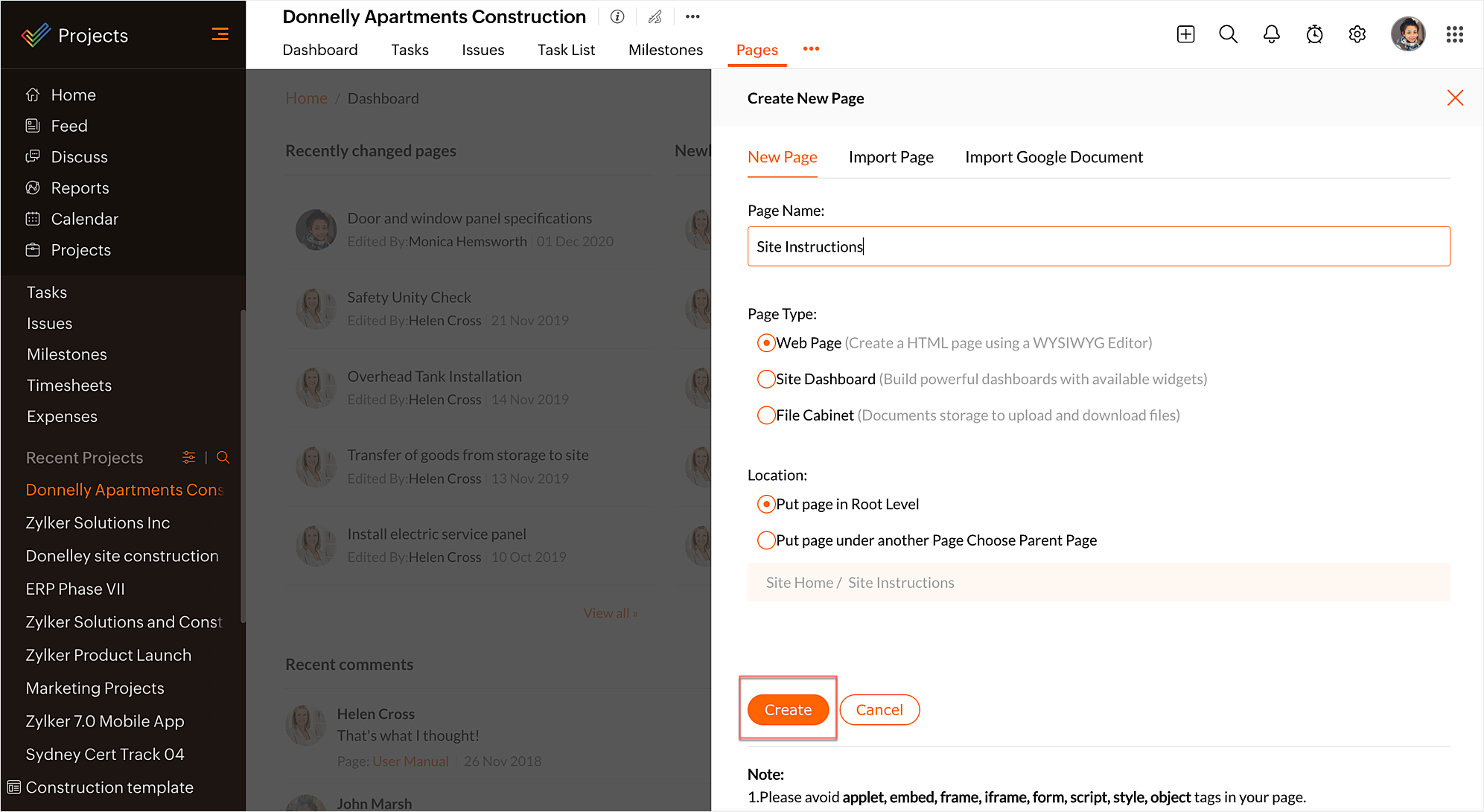The height and width of the screenshot is (812, 1484).
Task: Choose Put page under another Page option
Action: [765, 540]
